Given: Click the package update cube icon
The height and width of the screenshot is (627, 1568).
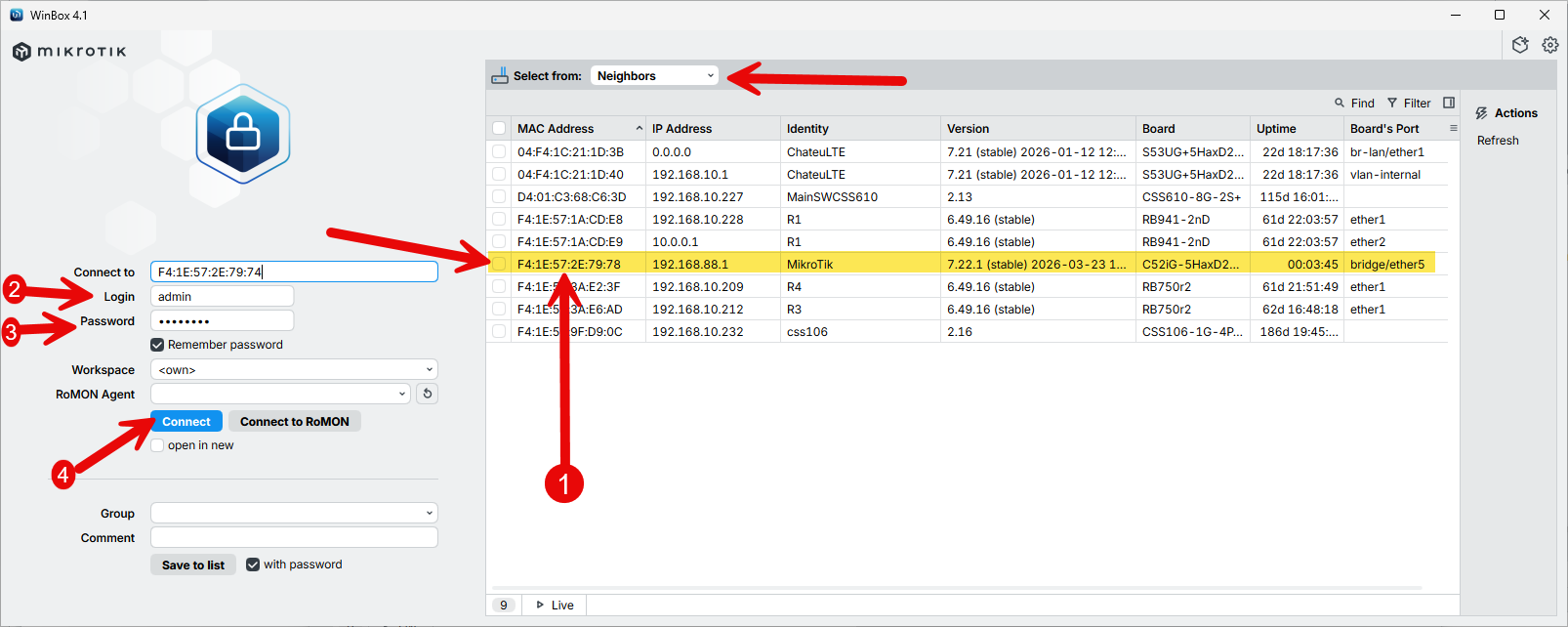Looking at the screenshot, I should click(1520, 45).
